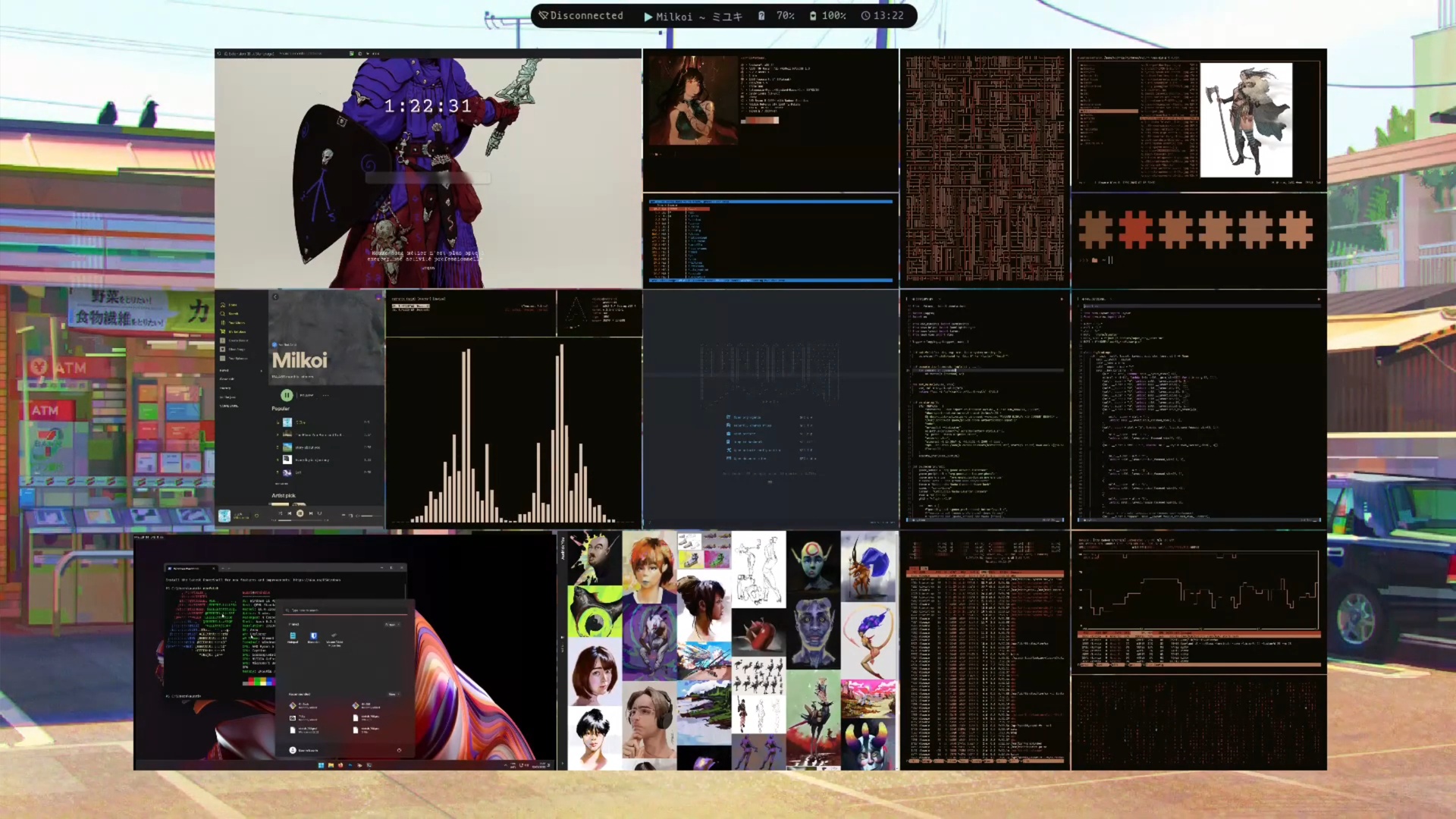This screenshot has height=819, width=1456.
Task: Toggle repeat in Spotify player bar
Action: pos(319,513)
